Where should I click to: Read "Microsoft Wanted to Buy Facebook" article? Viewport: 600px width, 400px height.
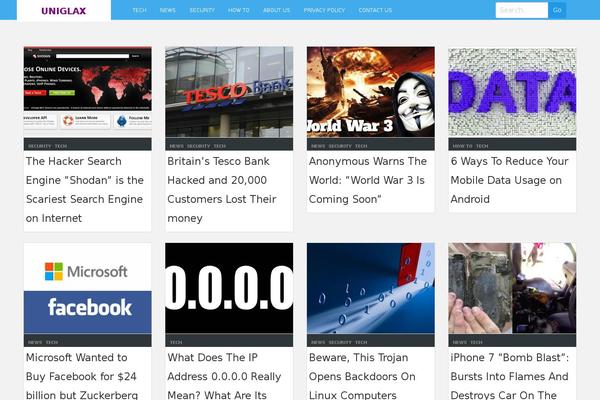pyautogui.click(x=82, y=376)
